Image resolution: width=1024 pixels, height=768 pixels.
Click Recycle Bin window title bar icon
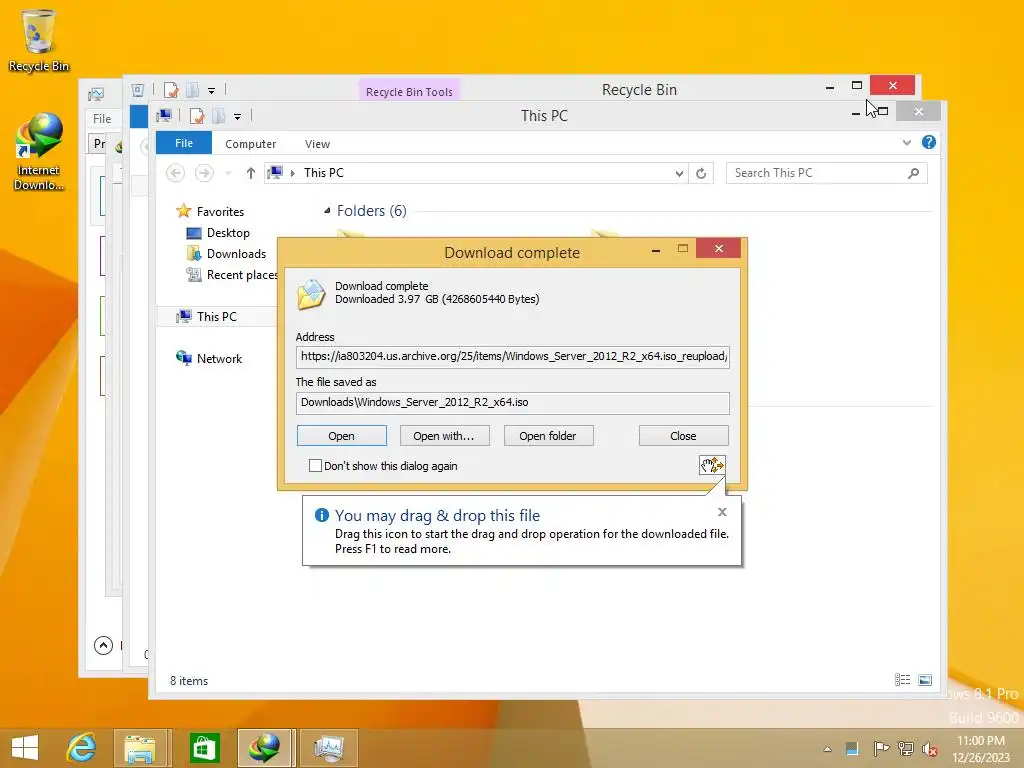[x=138, y=89]
